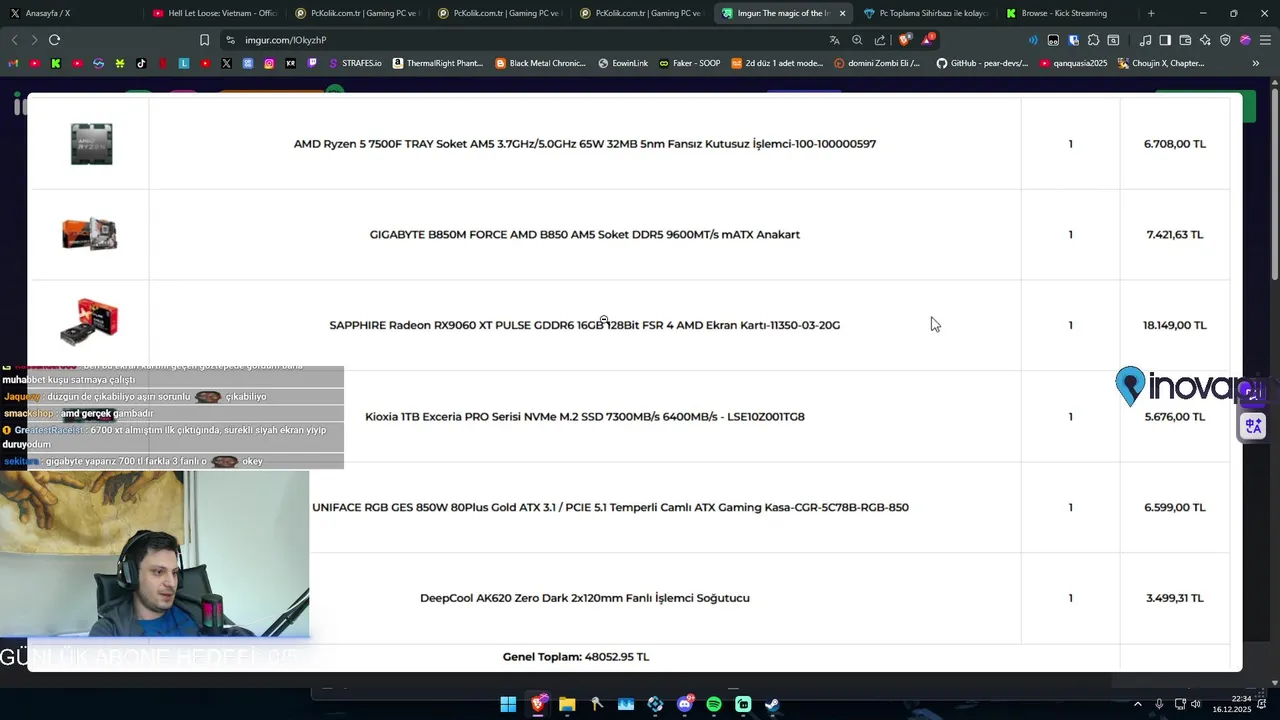Open the microphone tray icon
Image resolution: width=1280 pixels, height=720 pixels.
tap(1159, 704)
